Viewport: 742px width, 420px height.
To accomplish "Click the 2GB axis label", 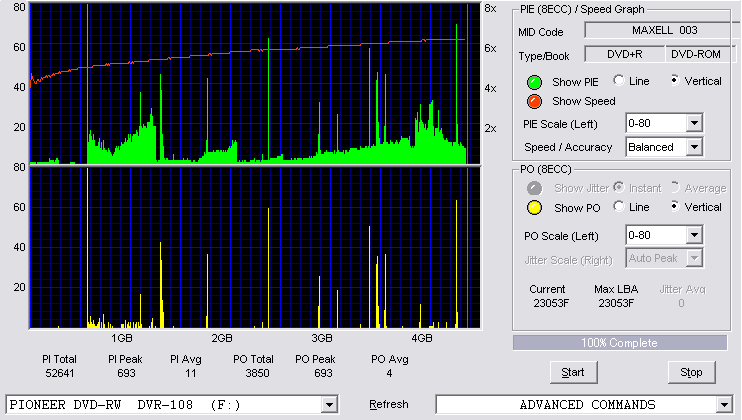I will pos(222,338).
